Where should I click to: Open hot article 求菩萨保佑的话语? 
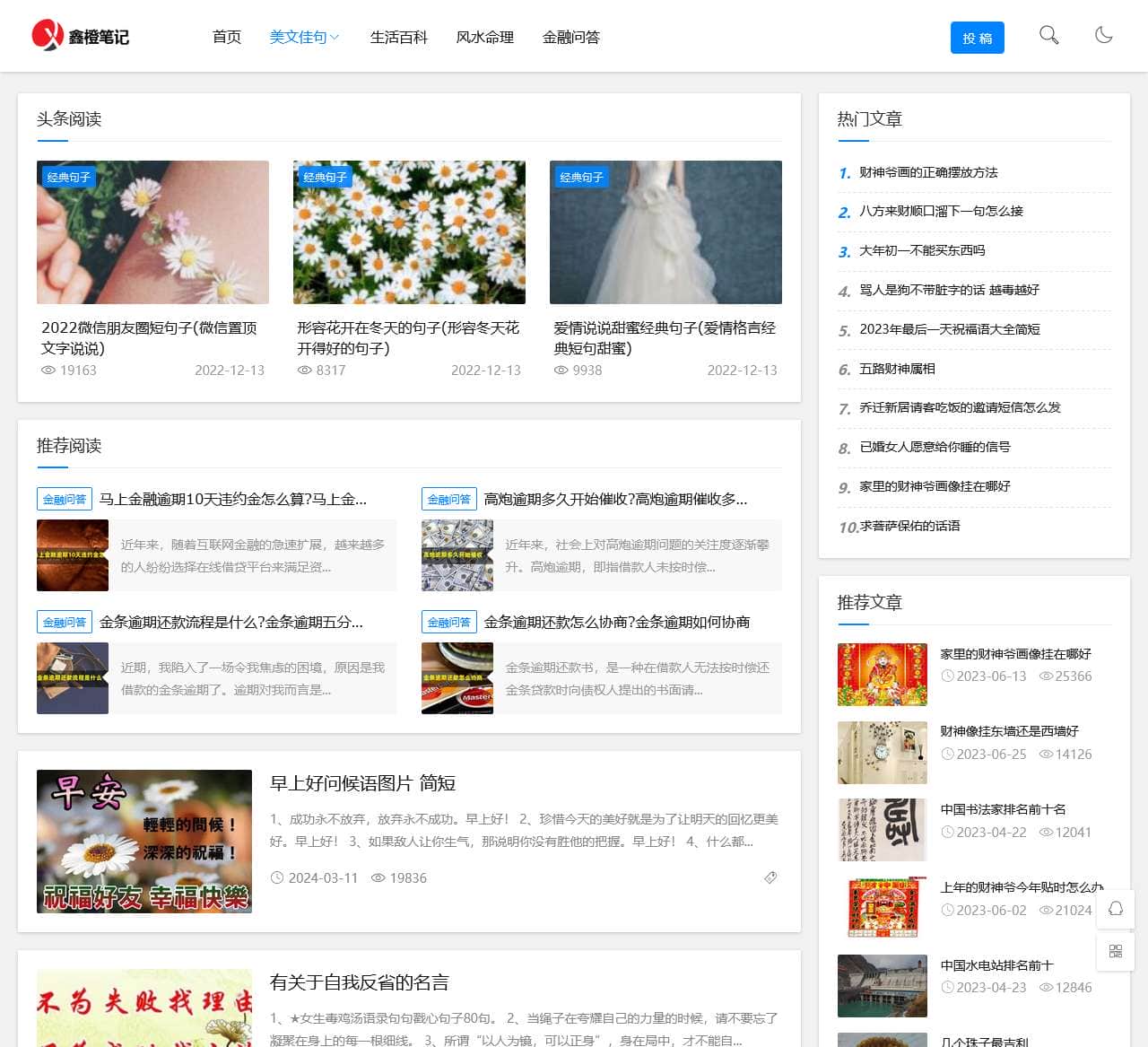point(909,526)
